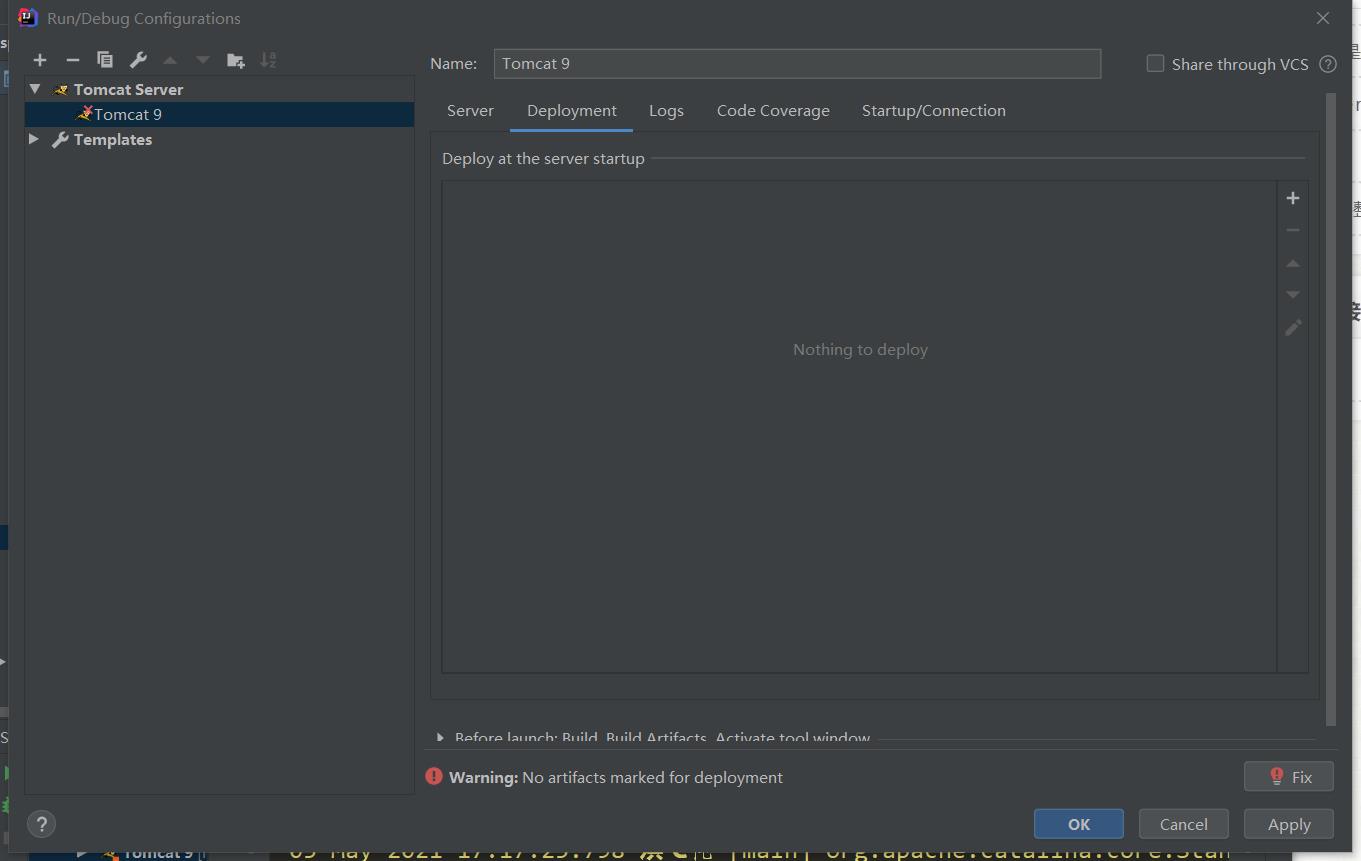This screenshot has width=1361, height=861.
Task: Click the Cancel button
Action: click(1184, 824)
